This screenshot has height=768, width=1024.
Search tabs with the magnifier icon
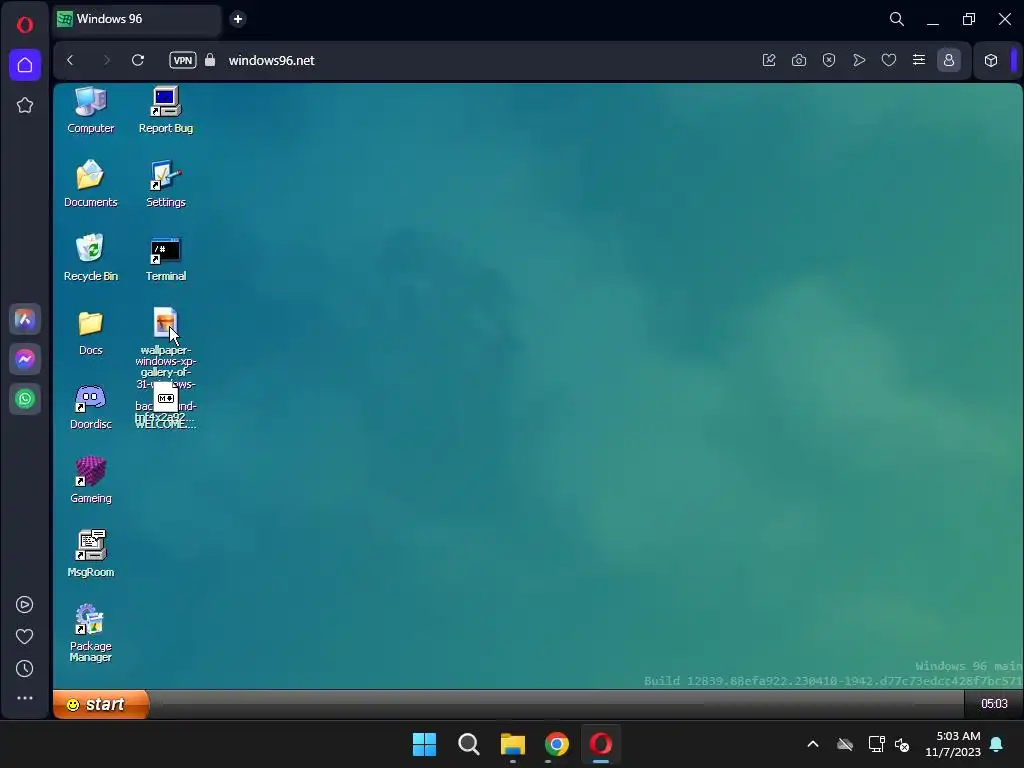pos(897,19)
